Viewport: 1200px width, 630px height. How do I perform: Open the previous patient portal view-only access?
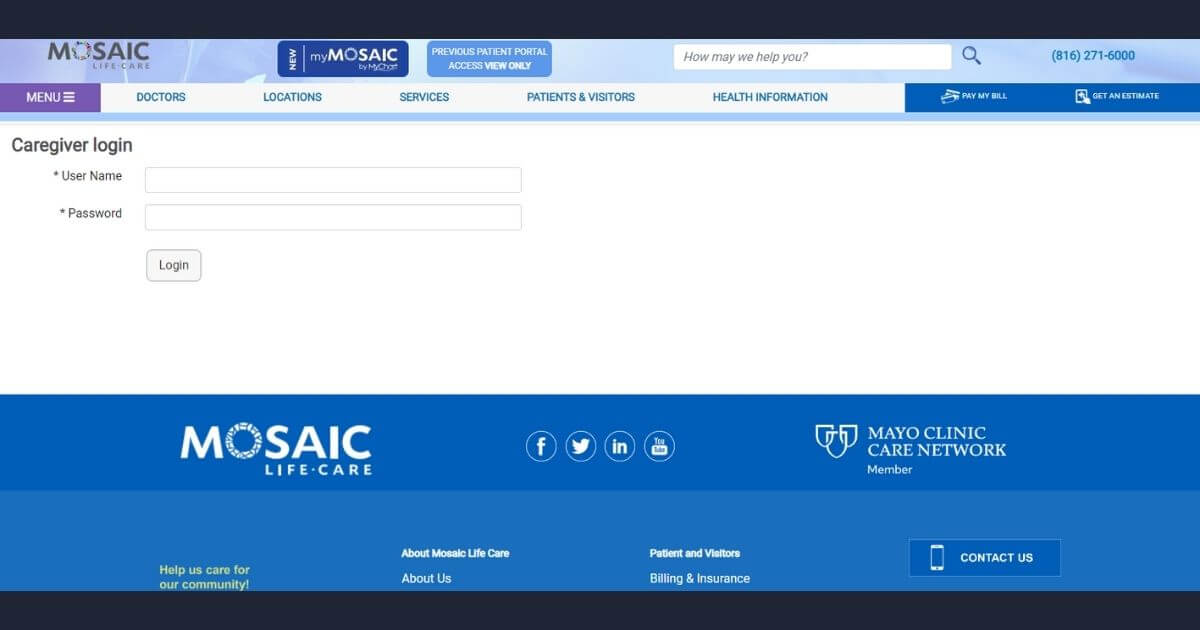489,59
